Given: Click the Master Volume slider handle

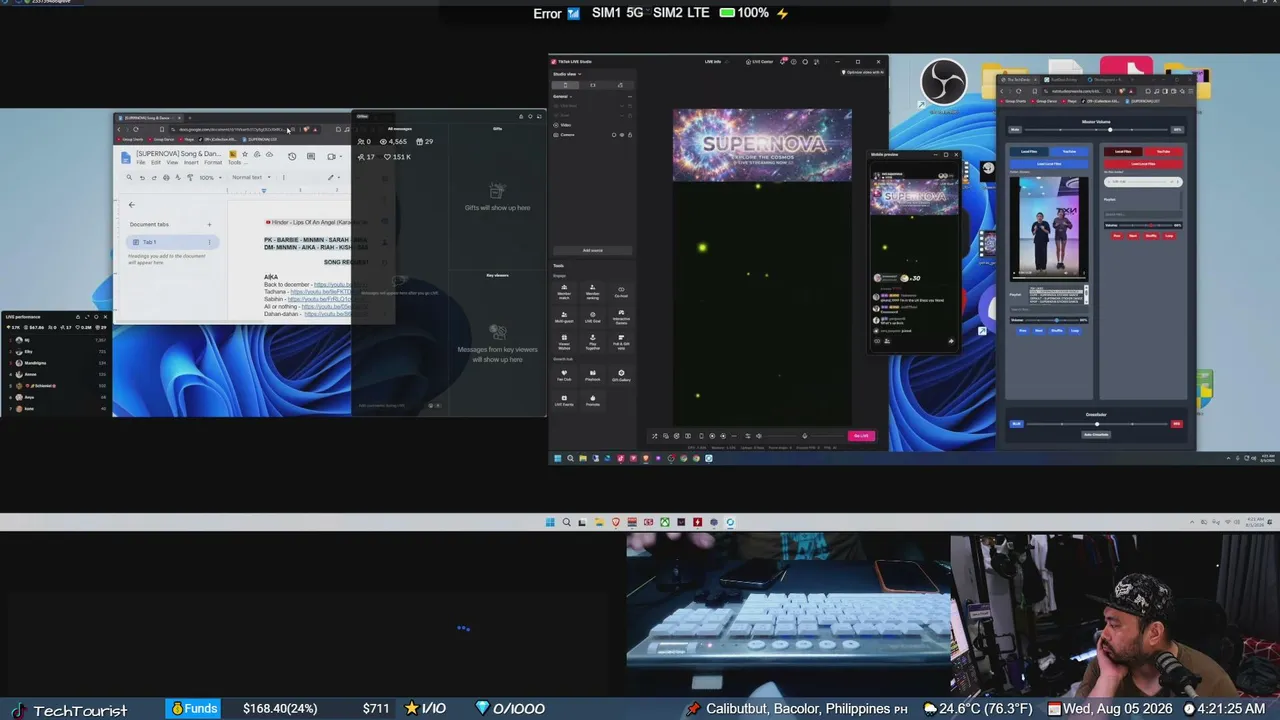Looking at the screenshot, I should click(1109, 130).
